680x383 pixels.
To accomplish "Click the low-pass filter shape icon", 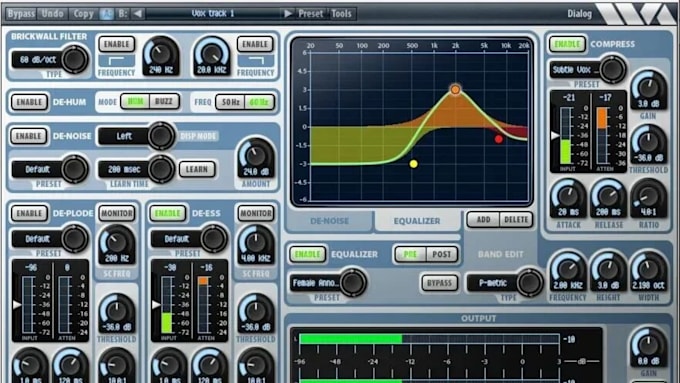I will [x=255, y=61].
